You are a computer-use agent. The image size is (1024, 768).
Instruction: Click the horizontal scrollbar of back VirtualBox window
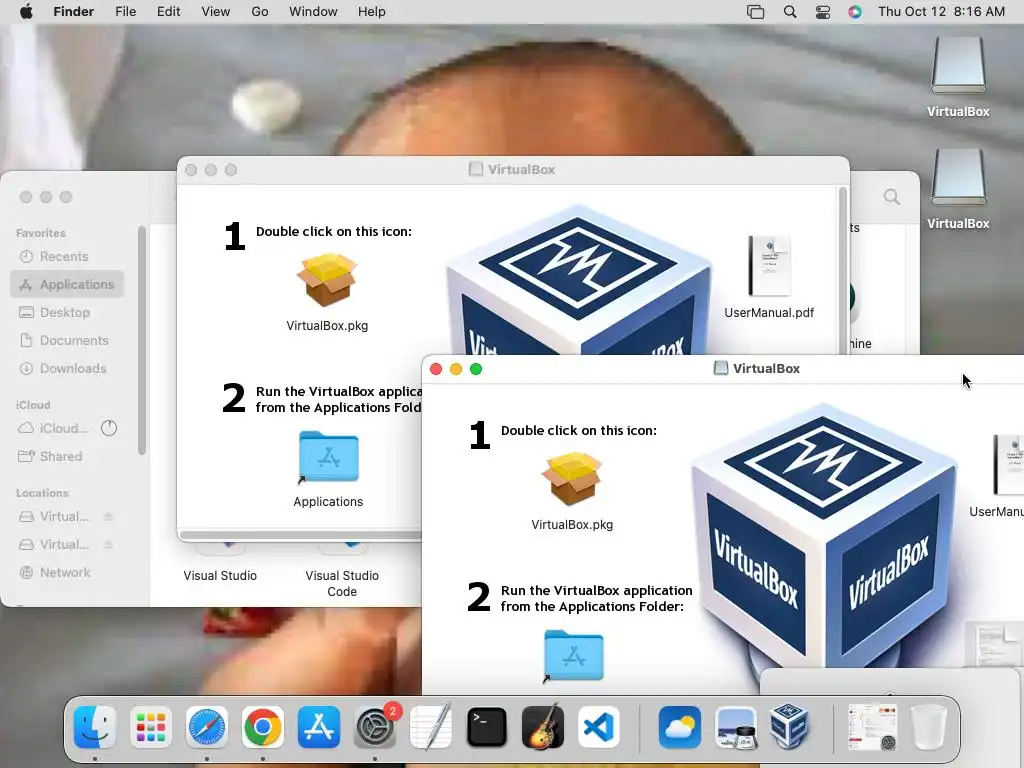coord(300,535)
